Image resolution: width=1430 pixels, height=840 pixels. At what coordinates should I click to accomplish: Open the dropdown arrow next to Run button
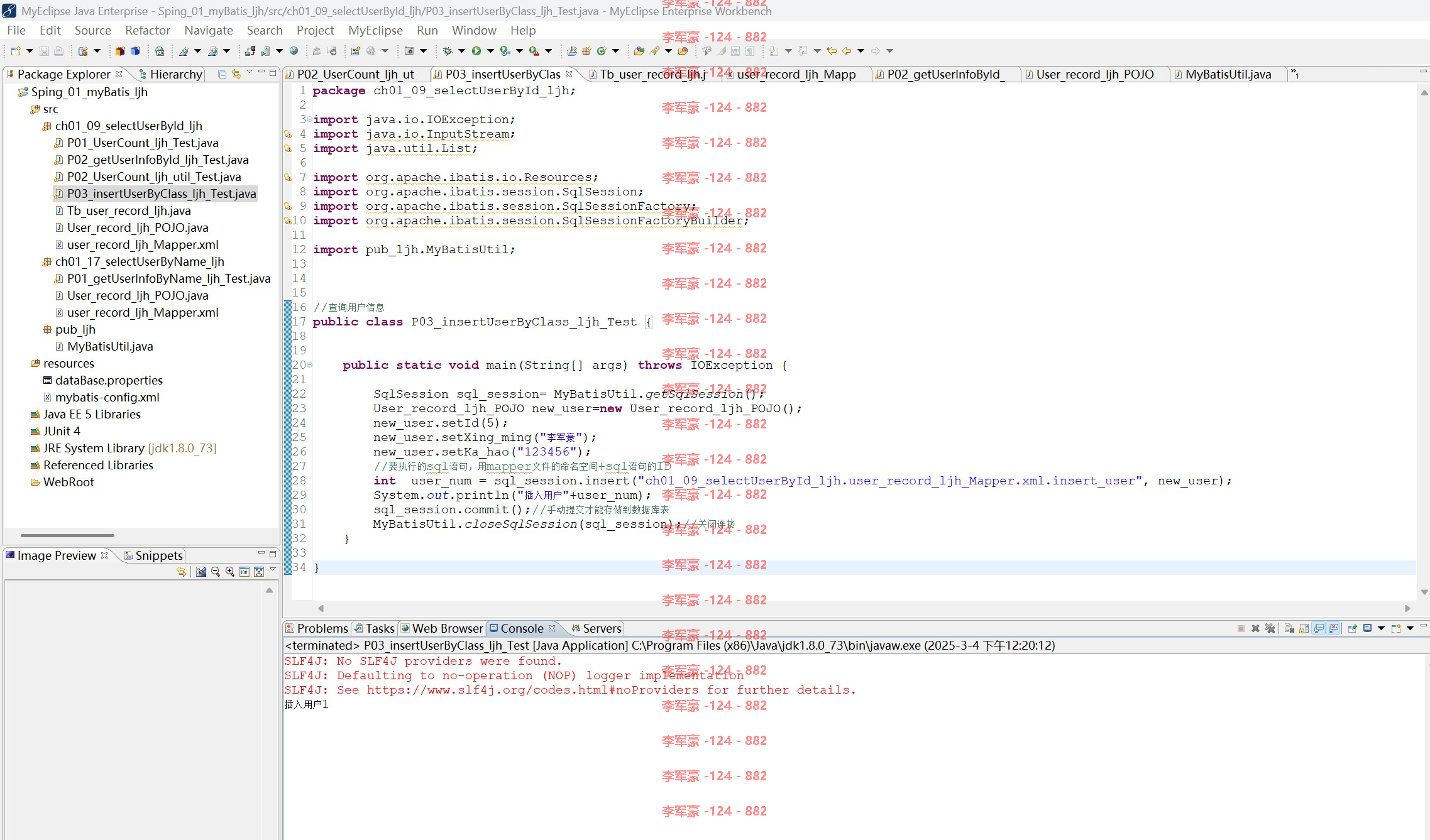[490, 51]
